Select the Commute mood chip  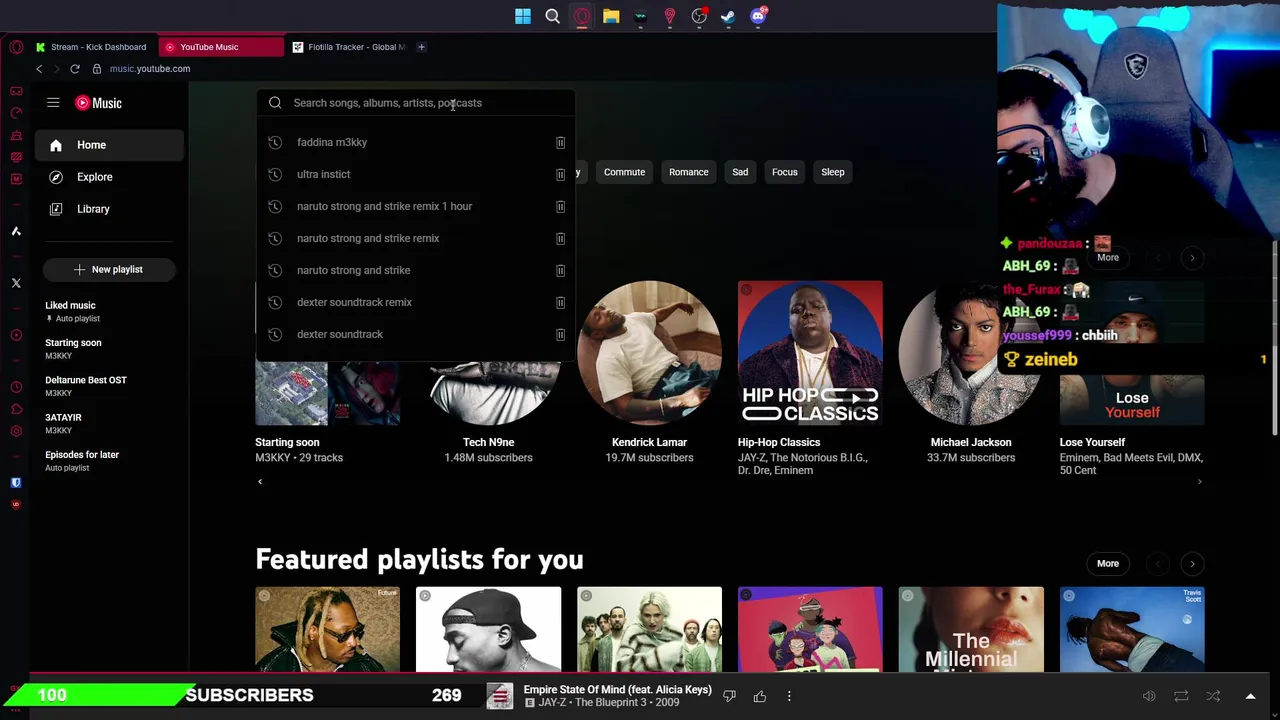click(624, 172)
